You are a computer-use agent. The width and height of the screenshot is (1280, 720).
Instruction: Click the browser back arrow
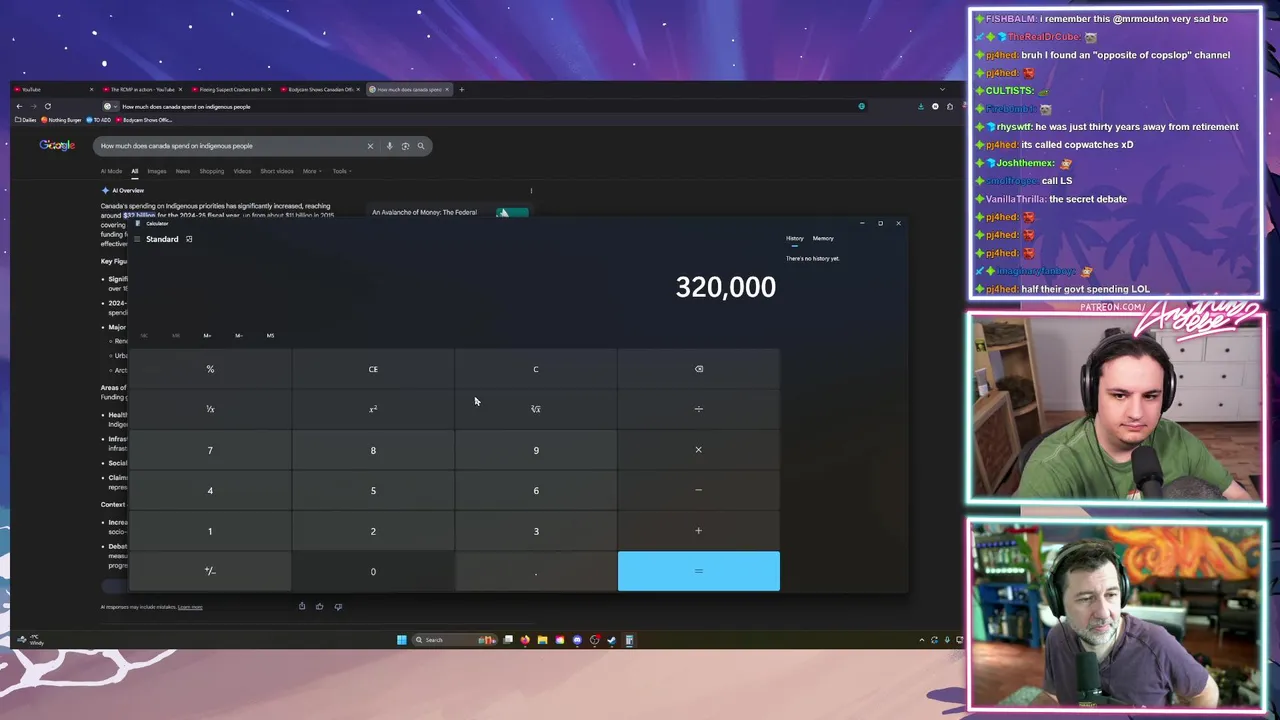(19, 106)
